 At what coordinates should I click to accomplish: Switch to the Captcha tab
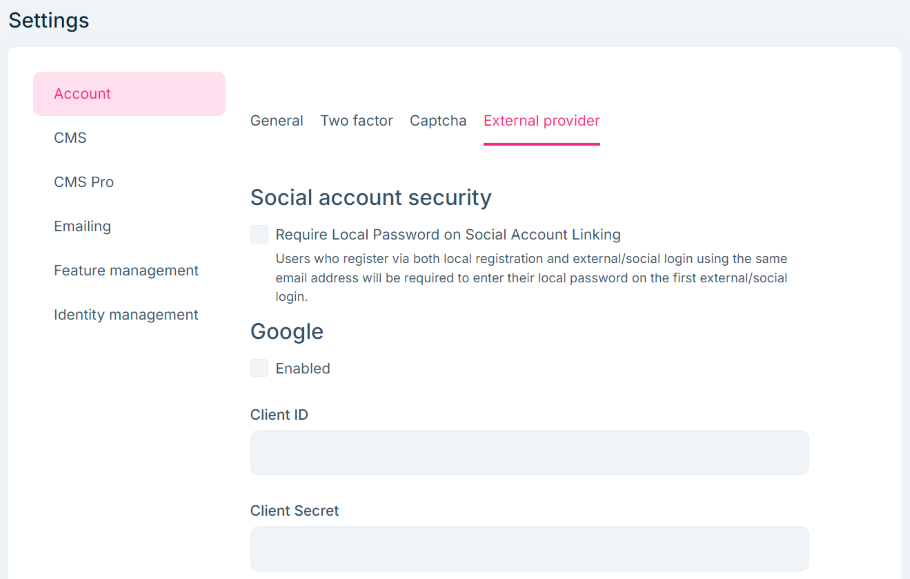pos(438,120)
